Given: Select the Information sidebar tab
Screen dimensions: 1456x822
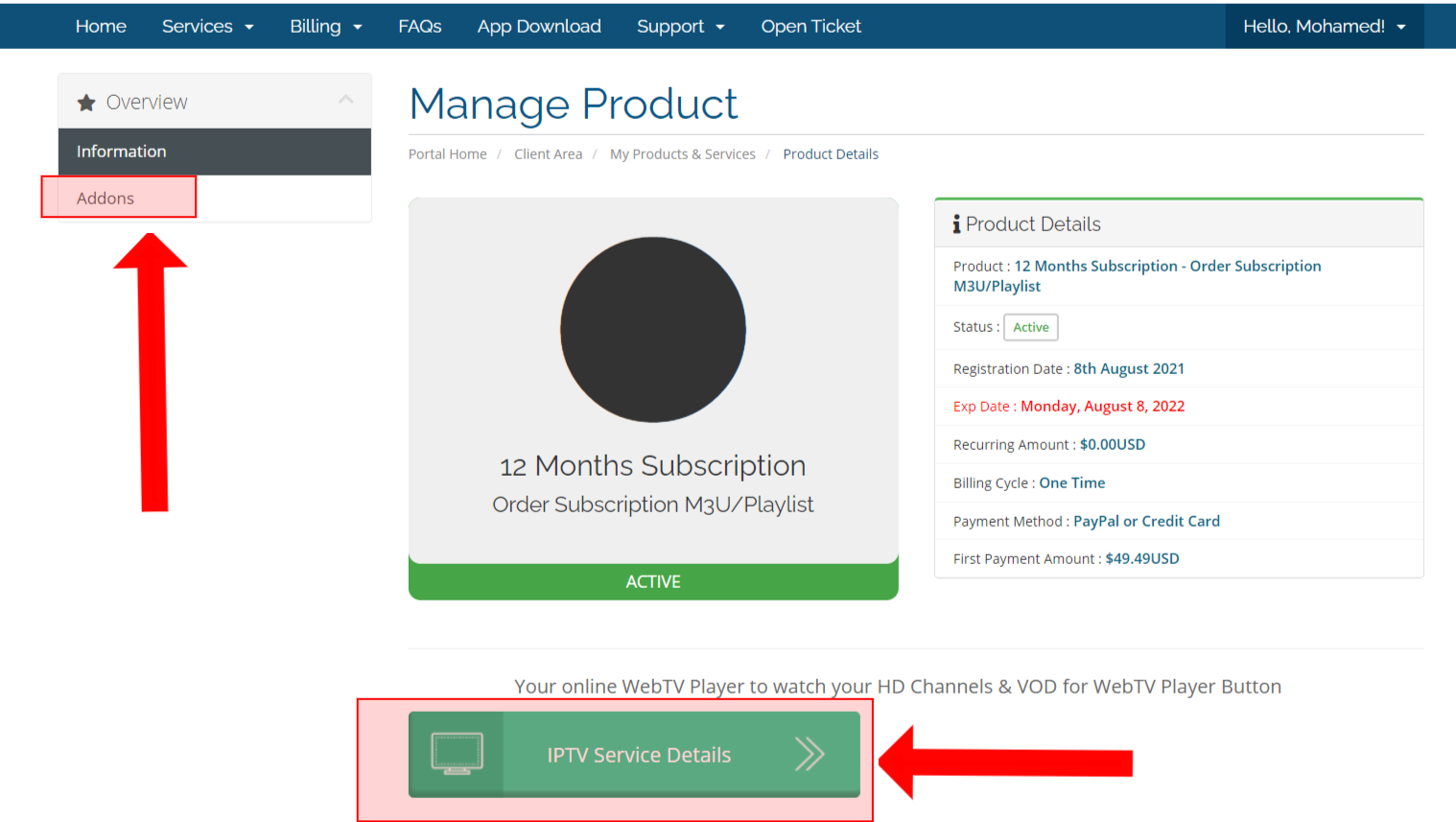Looking at the screenshot, I should (215, 152).
